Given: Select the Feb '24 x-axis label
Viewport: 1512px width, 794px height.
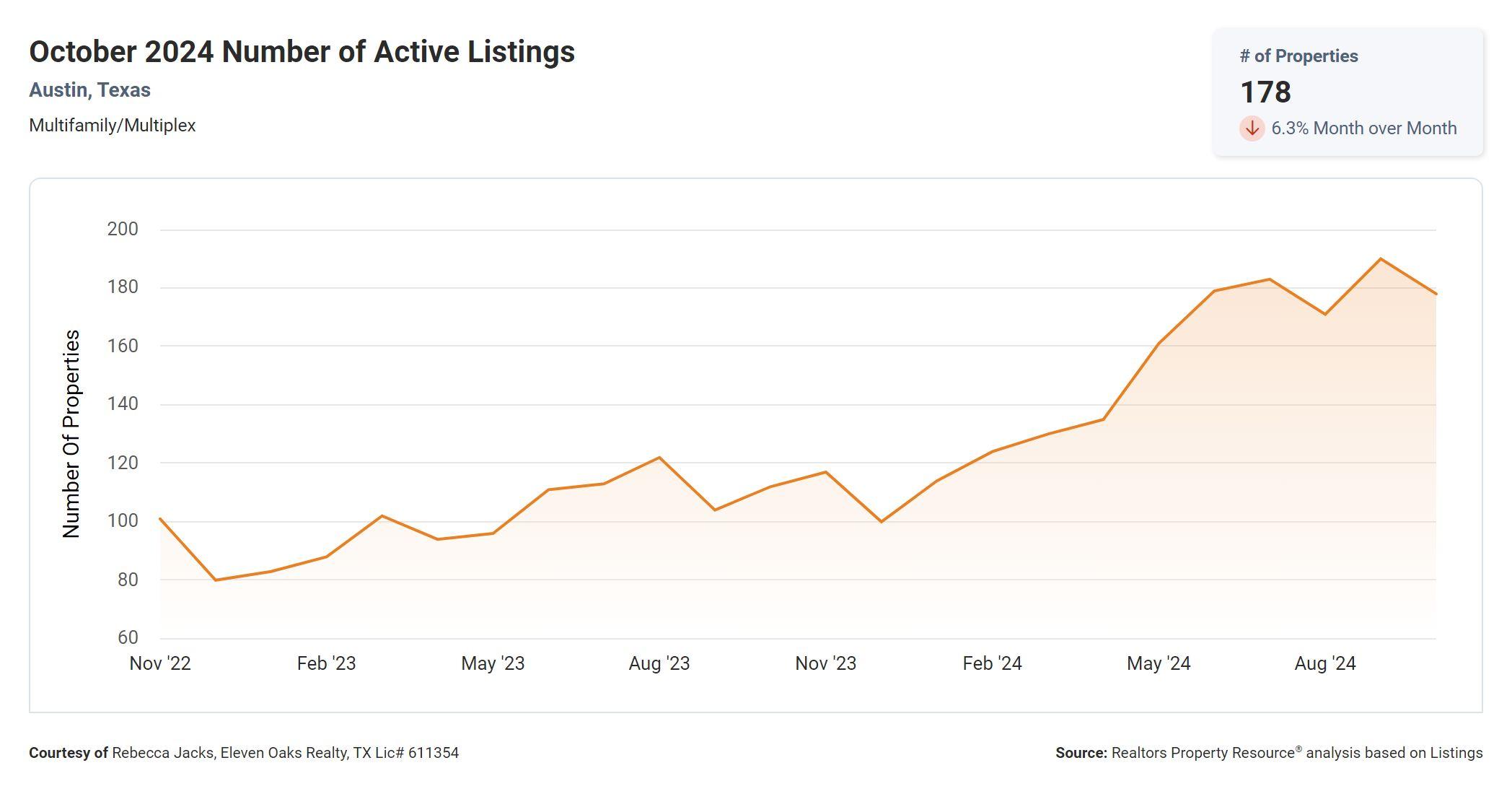Looking at the screenshot, I should pos(992,663).
